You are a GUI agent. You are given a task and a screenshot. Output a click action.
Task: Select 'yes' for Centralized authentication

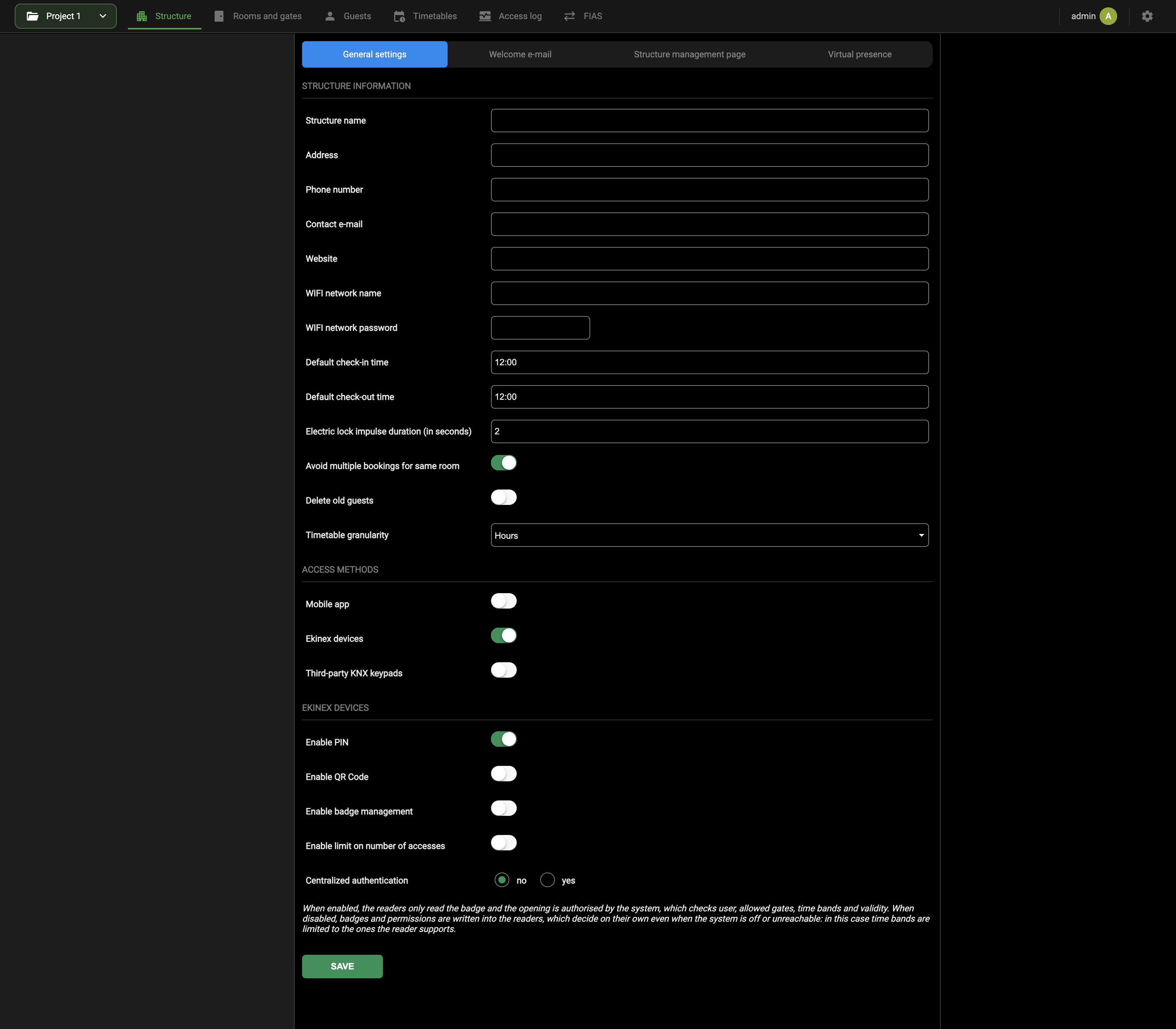coord(548,880)
